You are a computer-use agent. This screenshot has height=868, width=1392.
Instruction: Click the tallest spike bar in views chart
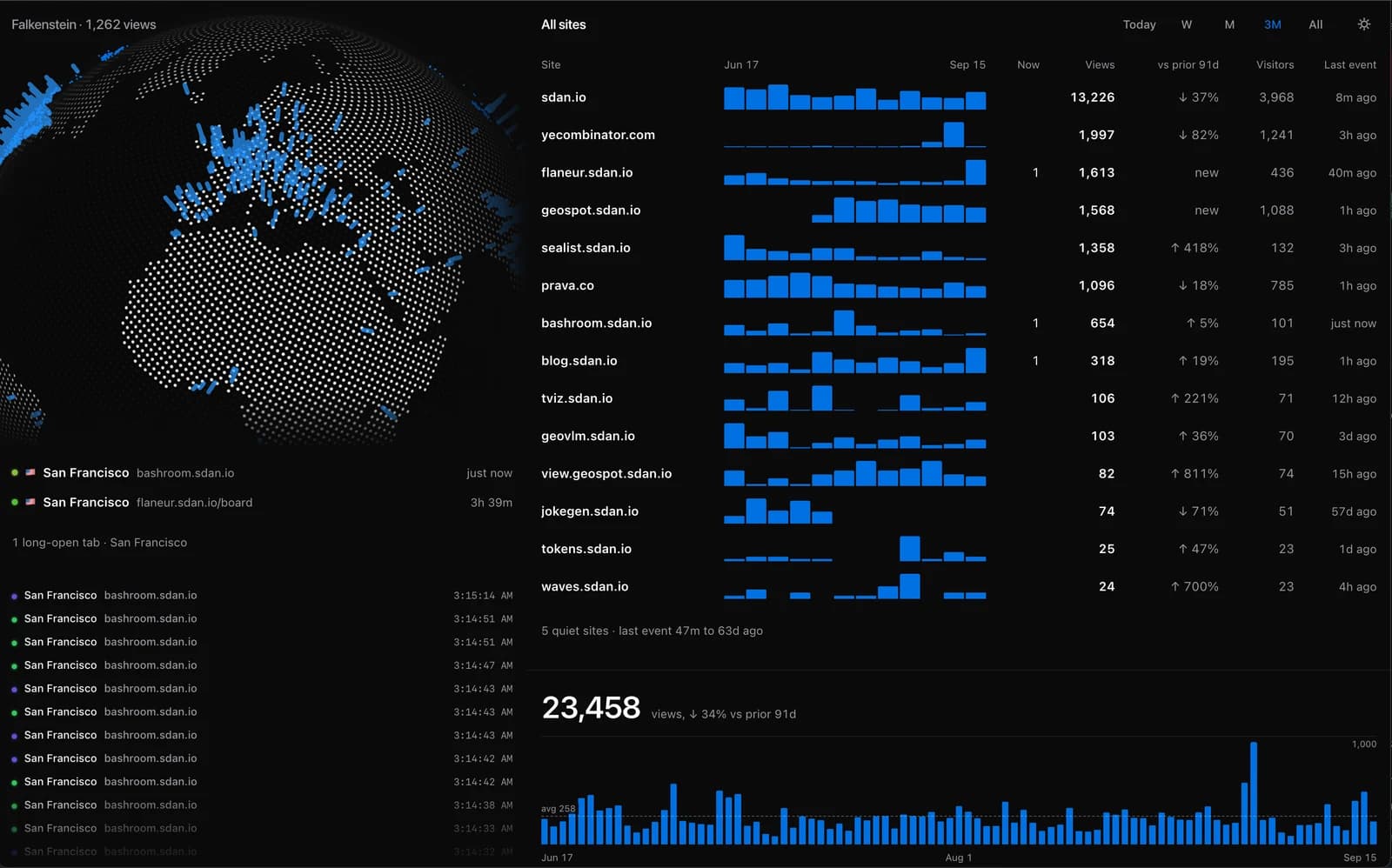point(1254,793)
